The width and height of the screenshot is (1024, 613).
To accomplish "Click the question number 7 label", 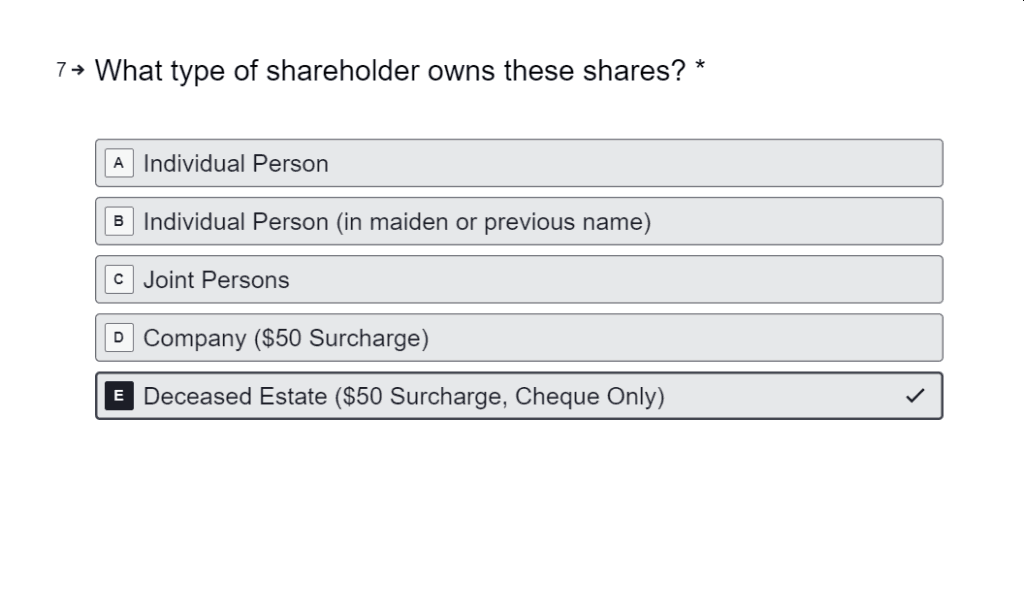I will pyautogui.click(x=60, y=70).
